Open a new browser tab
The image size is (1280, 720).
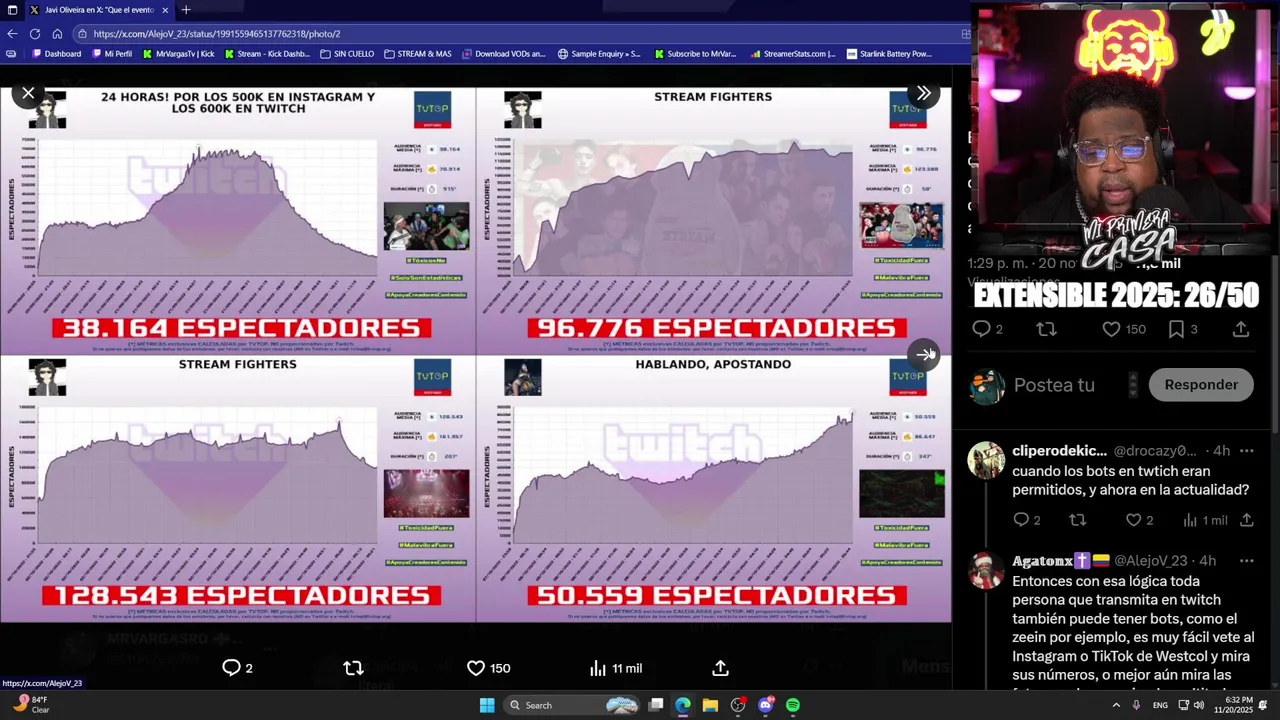[x=186, y=10]
